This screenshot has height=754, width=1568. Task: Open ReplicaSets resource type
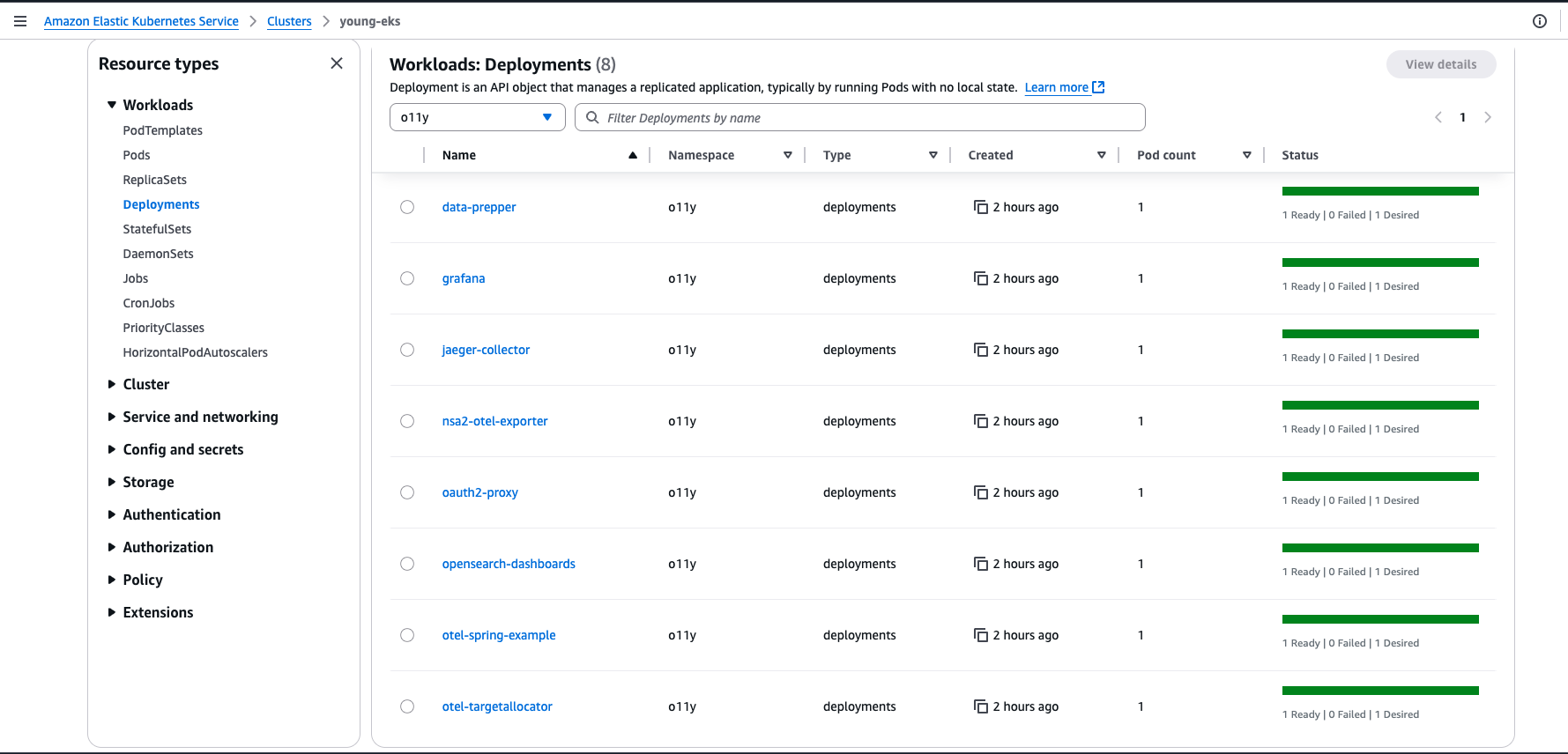tap(155, 180)
